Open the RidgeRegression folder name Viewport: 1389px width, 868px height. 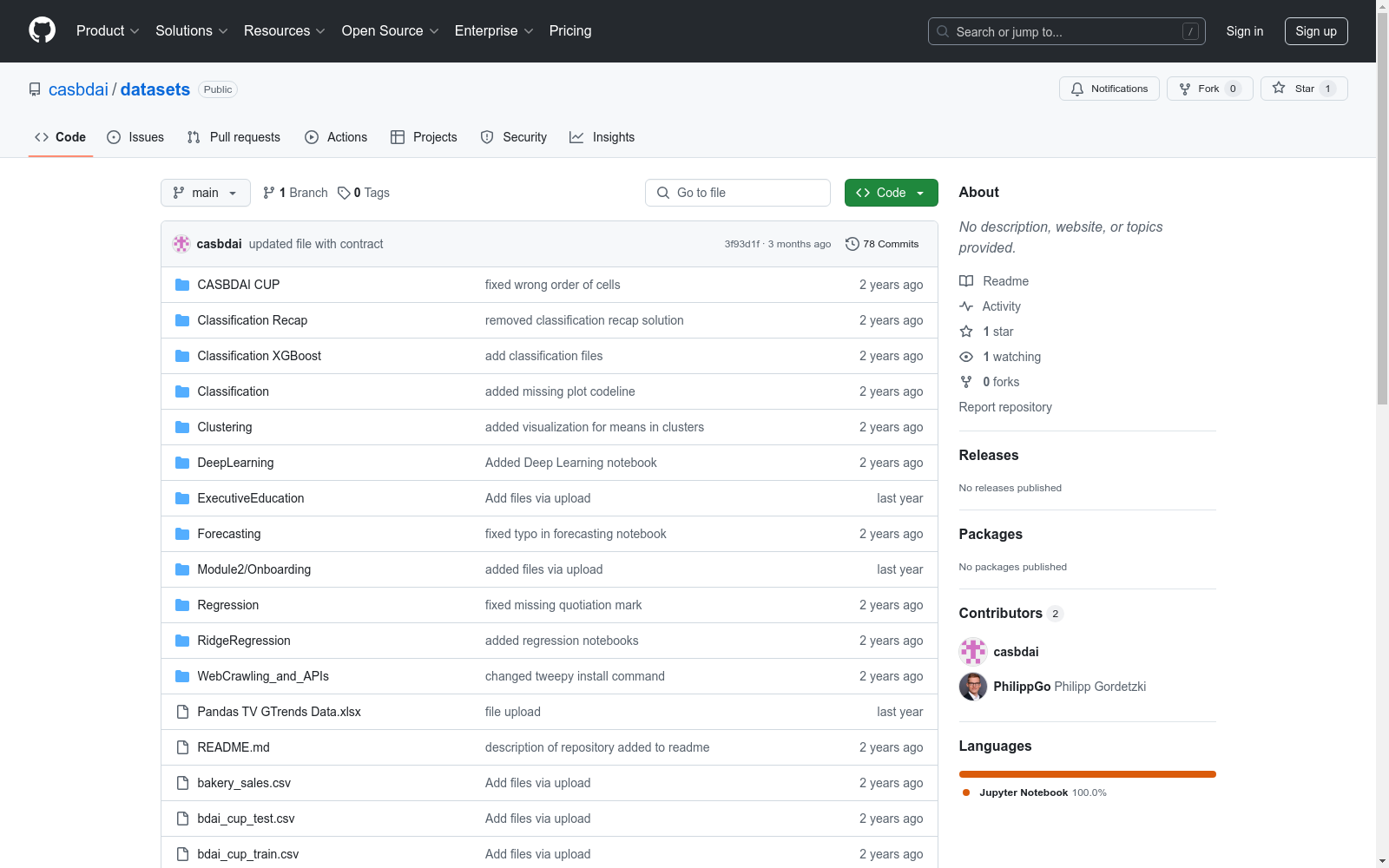tap(244, 641)
